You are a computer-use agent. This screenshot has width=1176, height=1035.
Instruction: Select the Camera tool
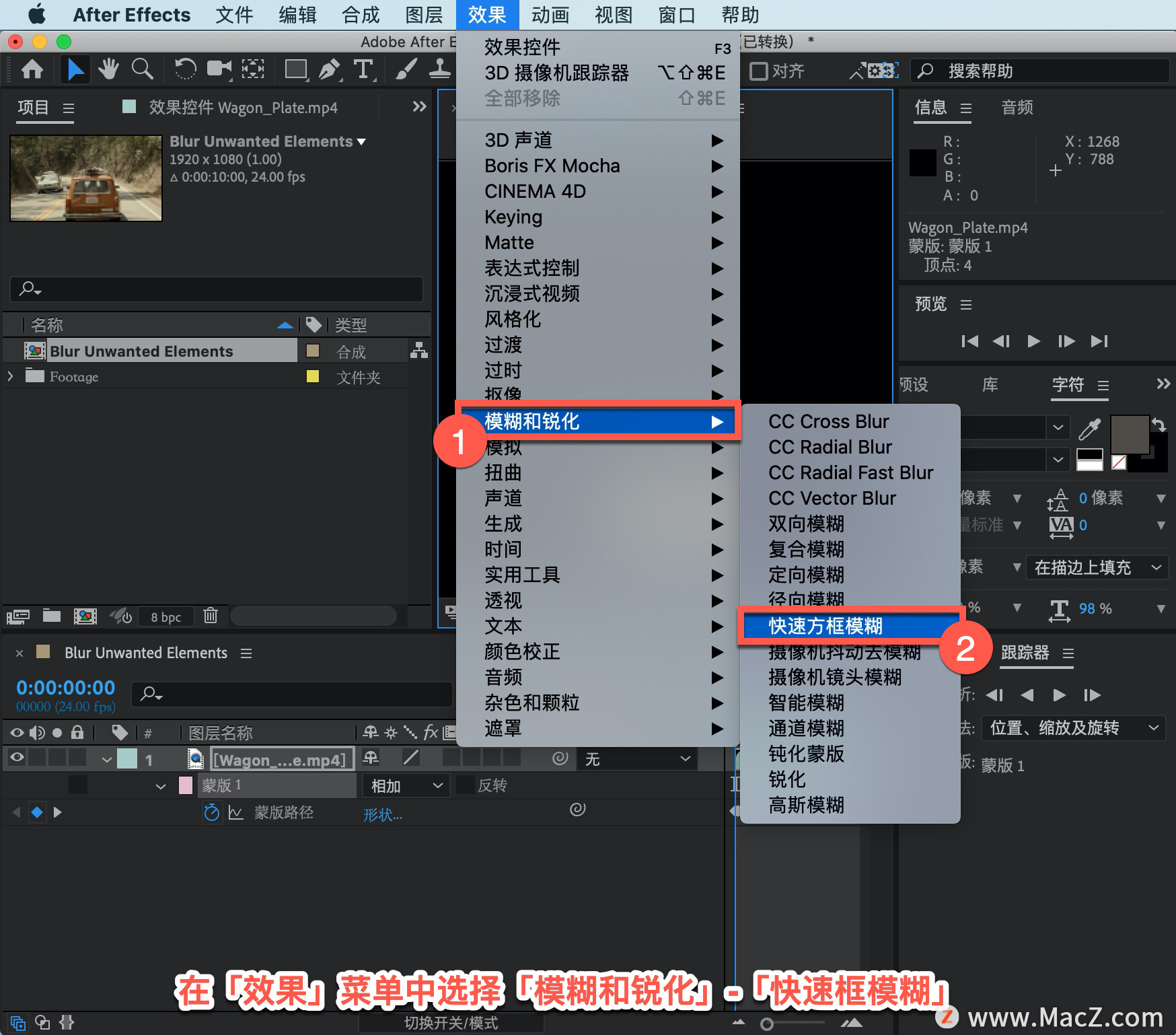point(219,69)
